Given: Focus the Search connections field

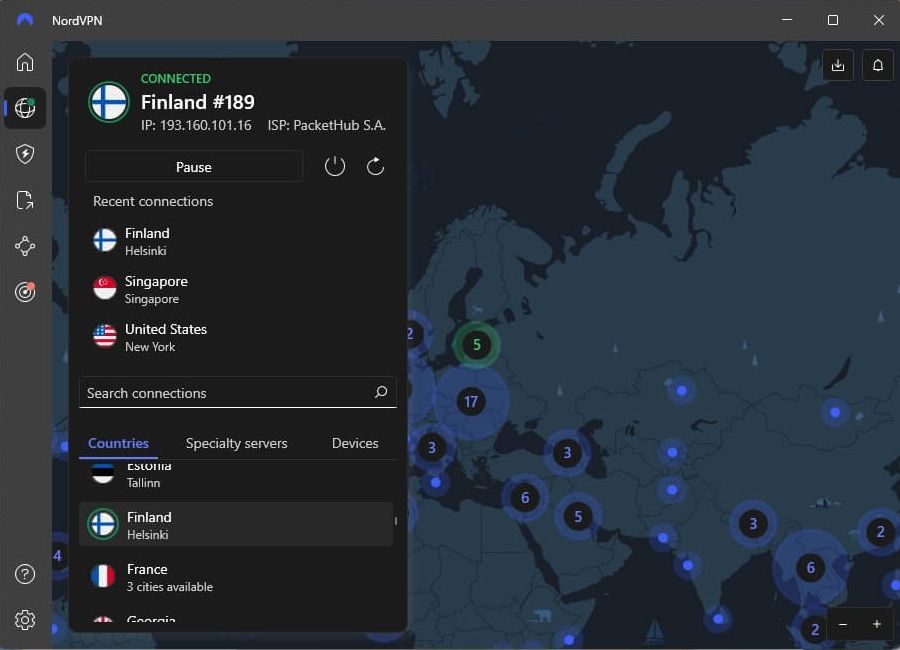Looking at the screenshot, I should 238,393.
